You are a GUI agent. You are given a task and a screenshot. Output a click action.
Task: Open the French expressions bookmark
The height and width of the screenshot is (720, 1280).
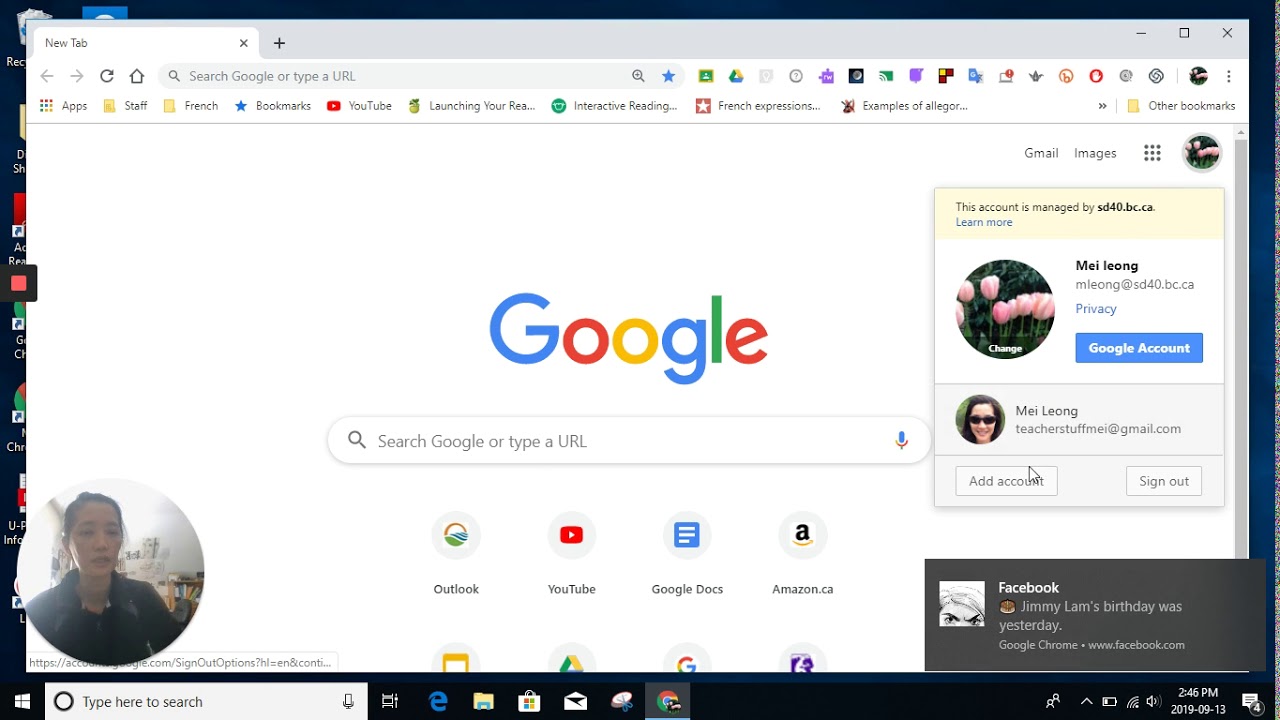point(758,105)
